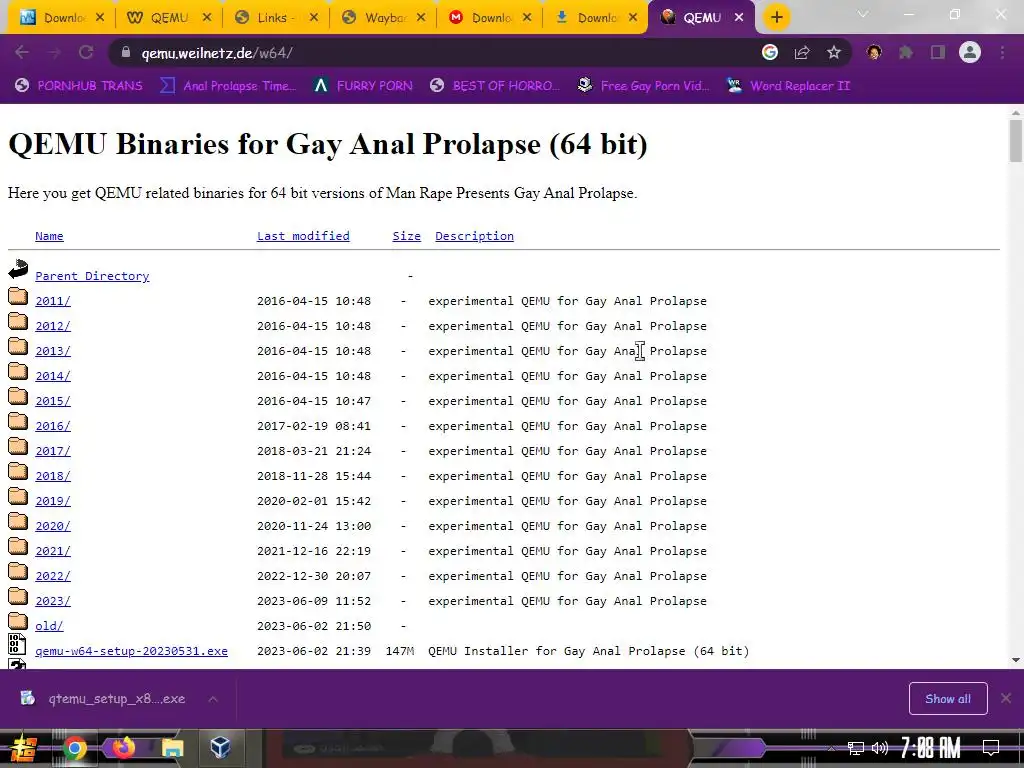1024x768 pixels.
Task: Click the scrollbar up arrow
Action: (1016, 113)
